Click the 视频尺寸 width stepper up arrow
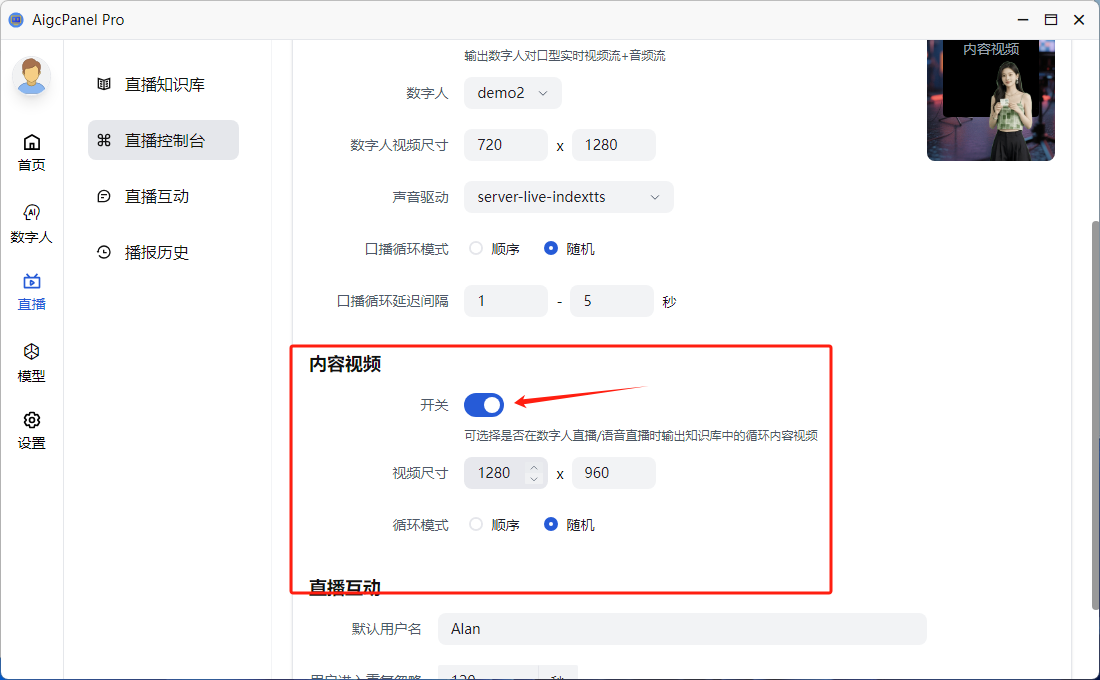 click(x=534, y=466)
